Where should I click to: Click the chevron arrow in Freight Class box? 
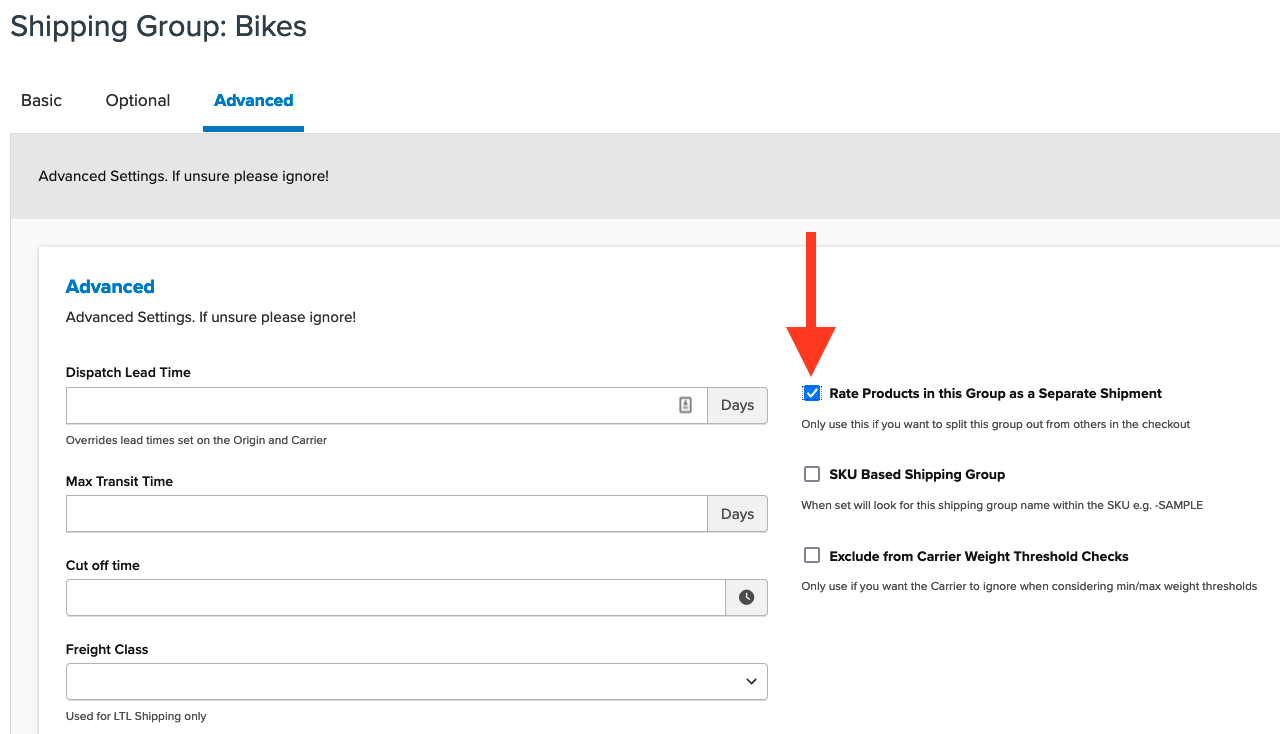point(751,681)
